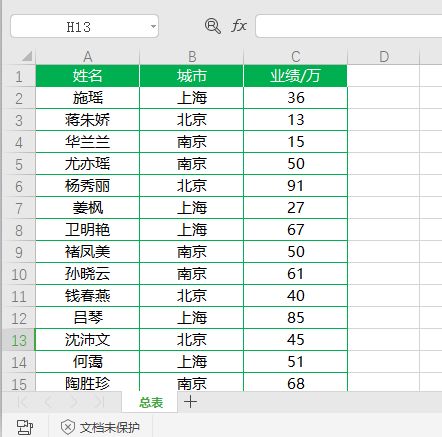Viewport: 442px width, 437px height.
Task: Select the value 40 in column C
Action: point(296,296)
